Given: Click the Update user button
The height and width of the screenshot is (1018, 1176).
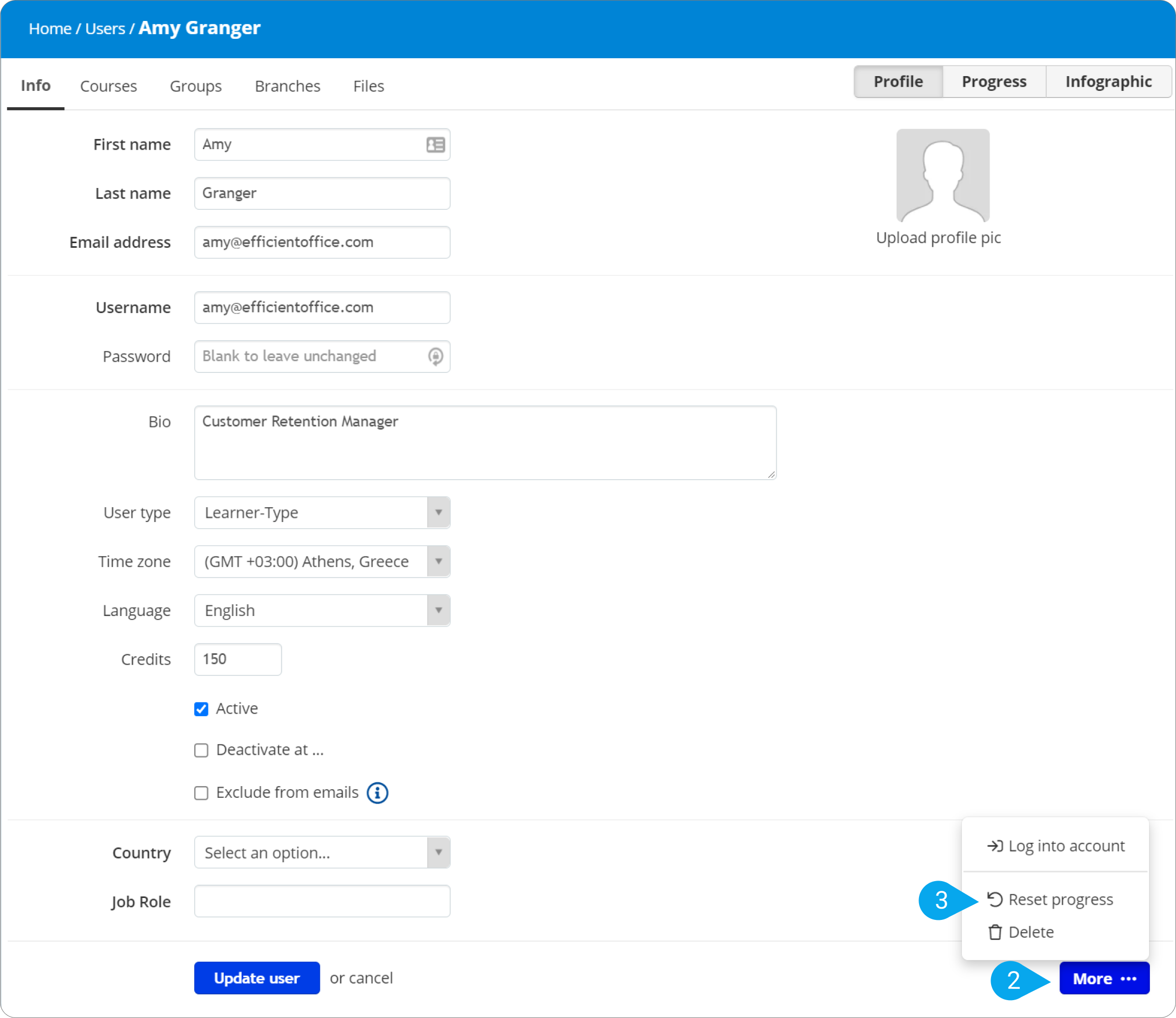Looking at the screenshot, I should pyautogui.click(x=256, y=978).
